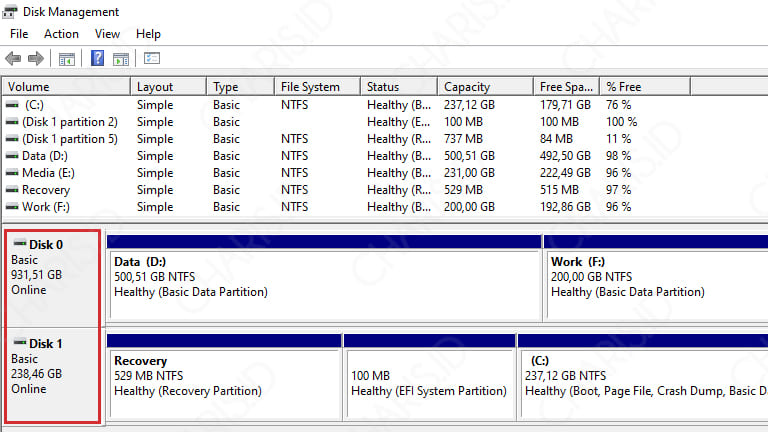Sort by the Free Space column header
Viewport: 768px width, 432px height.
point(566,87)
